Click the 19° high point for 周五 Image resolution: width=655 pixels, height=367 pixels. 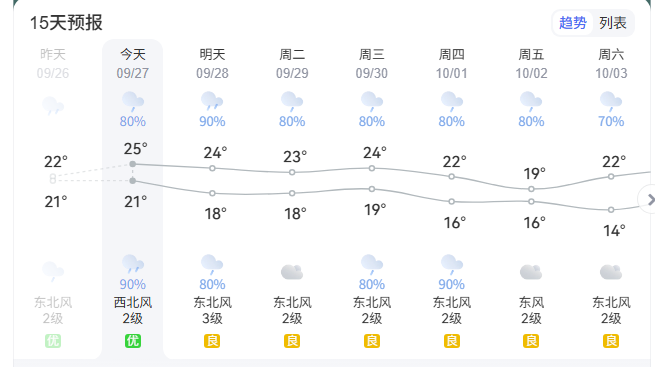coord(531,189)
